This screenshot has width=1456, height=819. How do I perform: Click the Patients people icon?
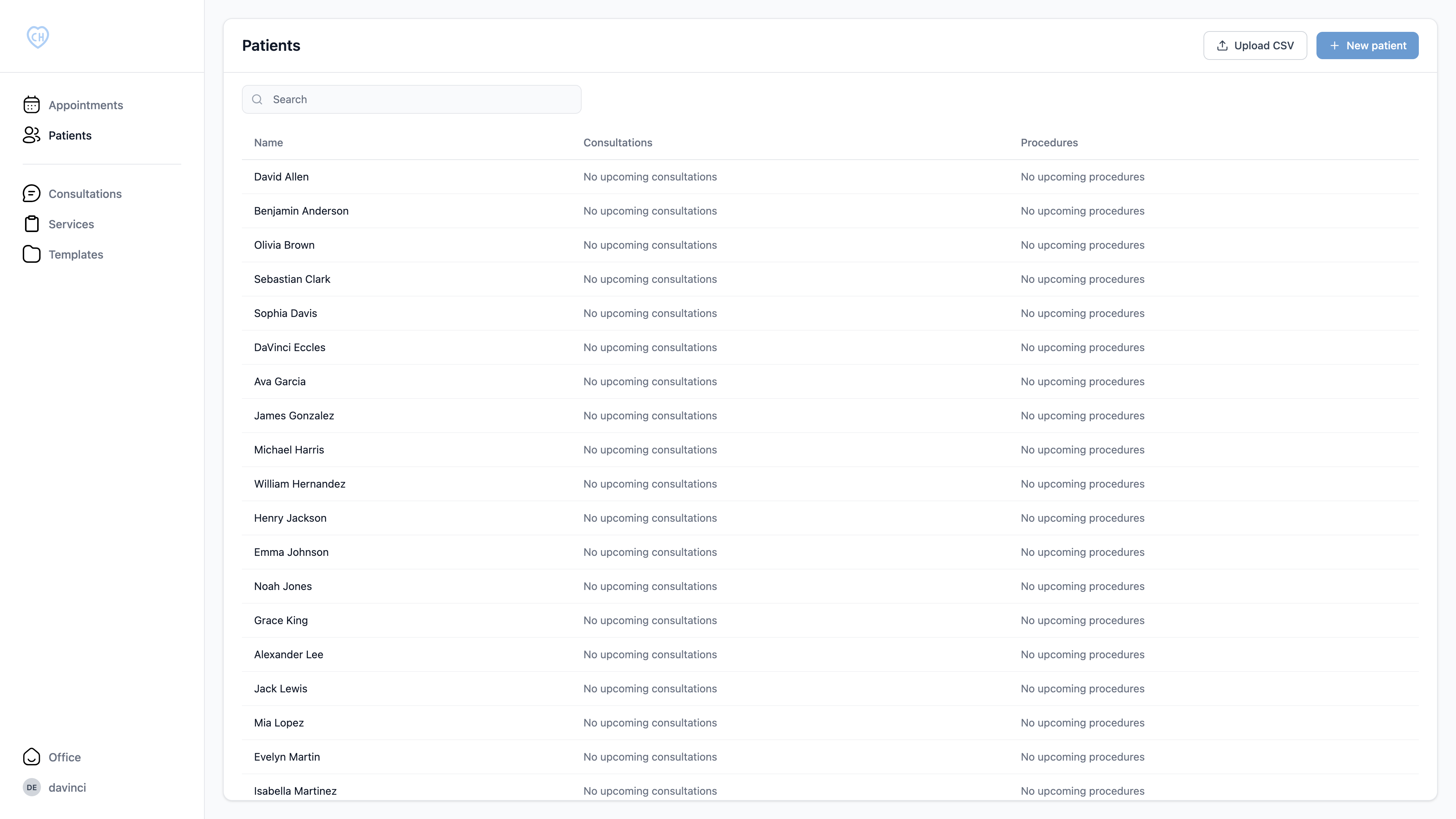[x=31, y=135]
